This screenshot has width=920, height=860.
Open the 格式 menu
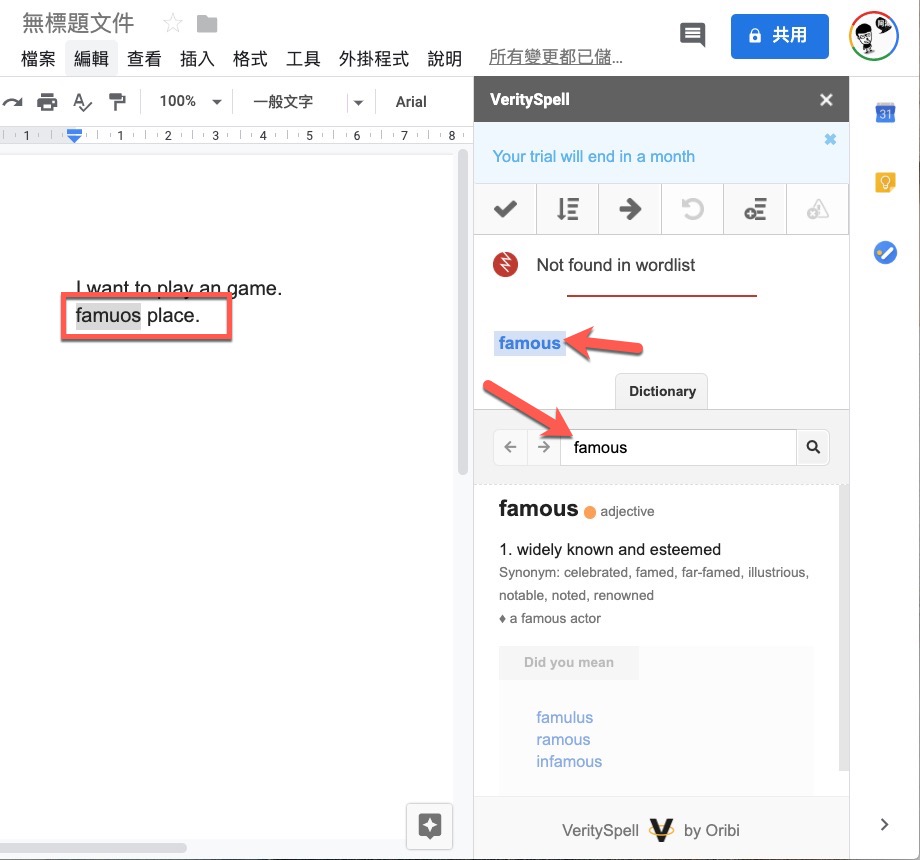click(250, 59)
